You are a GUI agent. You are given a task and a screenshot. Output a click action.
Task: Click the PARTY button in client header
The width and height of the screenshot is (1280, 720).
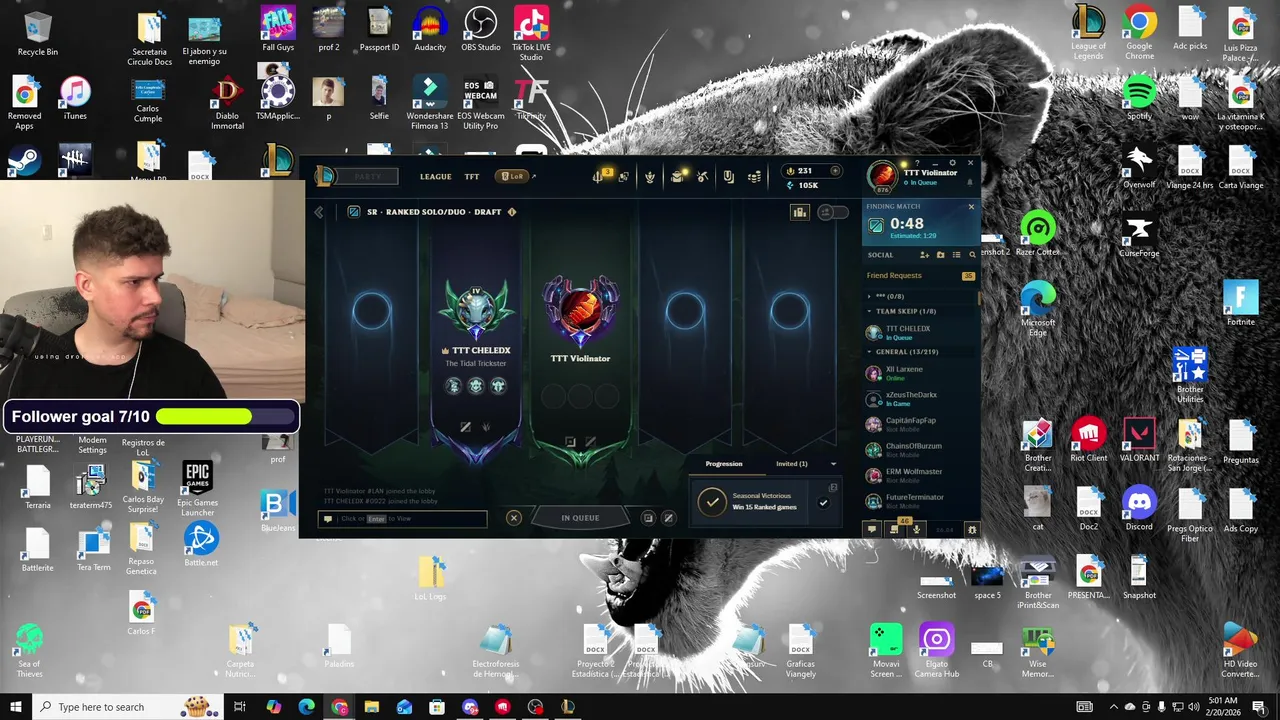368,177
